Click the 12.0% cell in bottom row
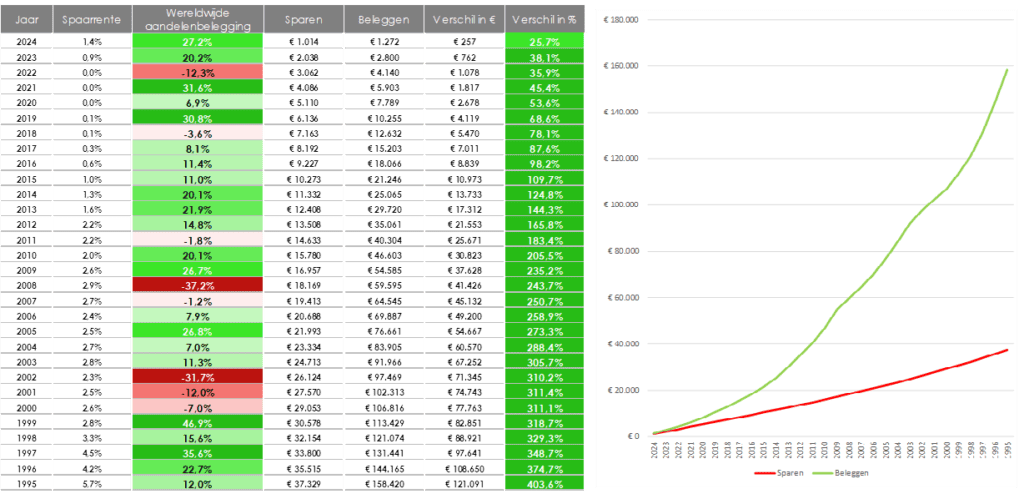 click(x=198, y=484)
